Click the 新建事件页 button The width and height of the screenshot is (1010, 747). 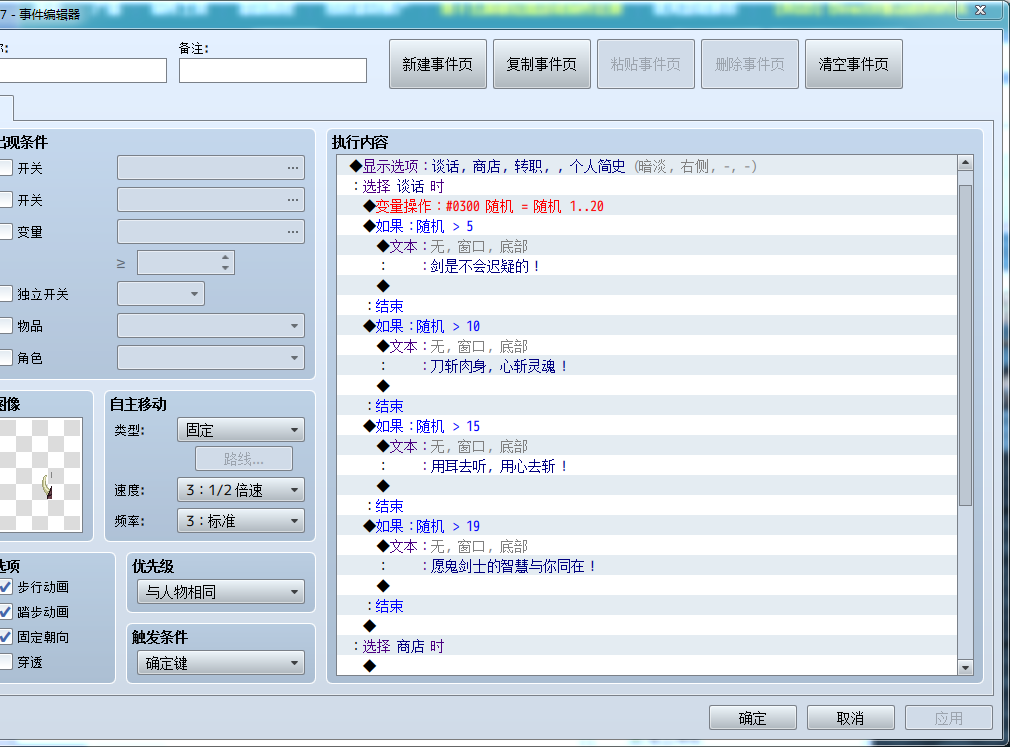437,64
